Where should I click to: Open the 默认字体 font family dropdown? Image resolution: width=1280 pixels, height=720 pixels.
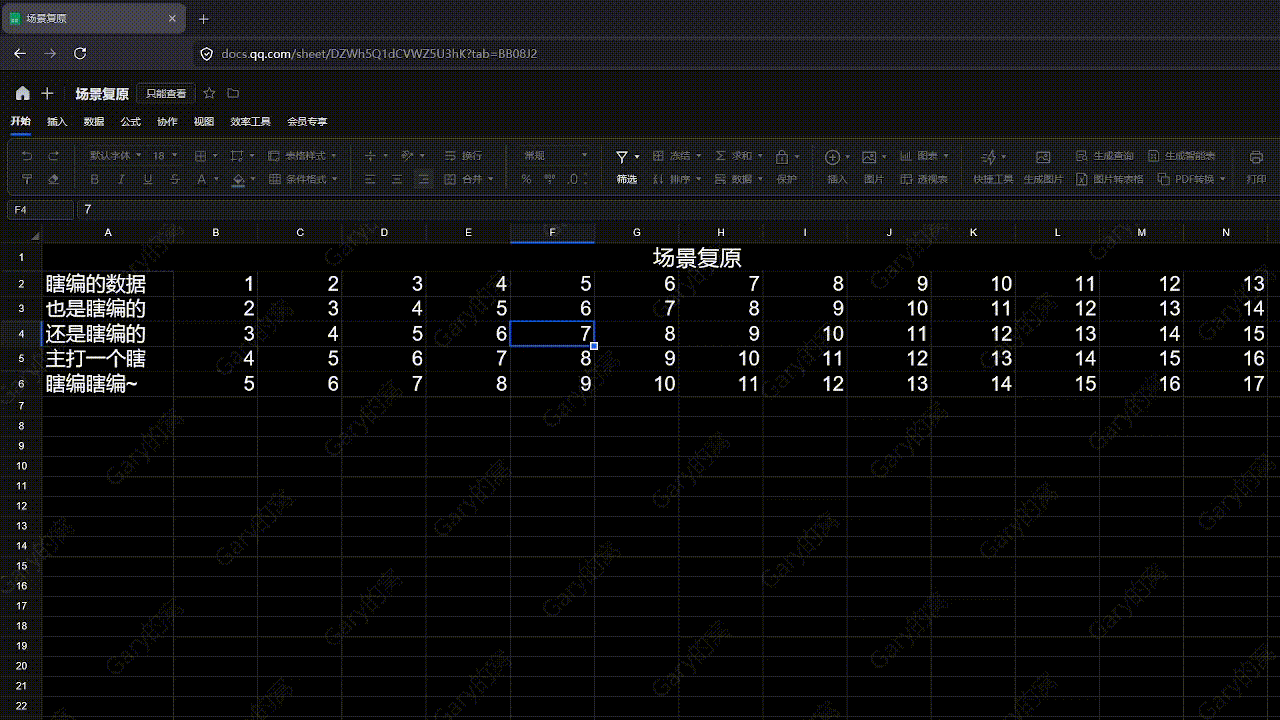(x=113, y=156)
